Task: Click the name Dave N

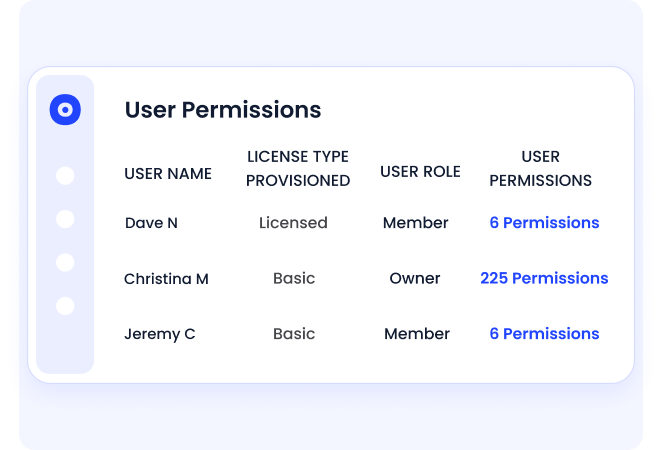Action: [x=151, y=223]
